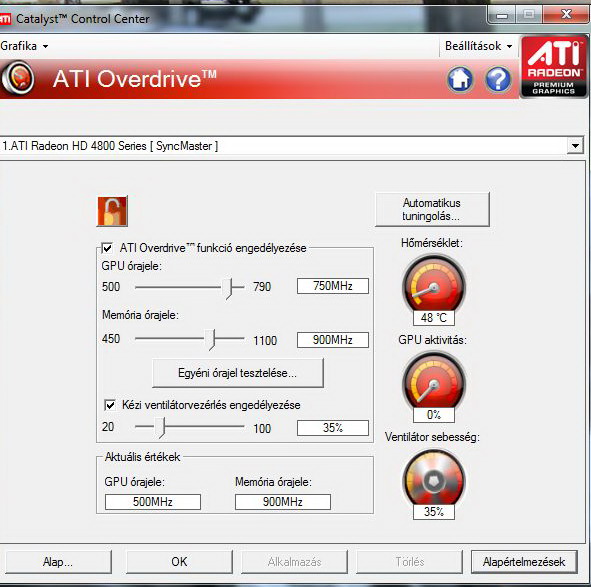Click the current memory clock 900MHz field
591x587 pixels.
(x=283, y=502)
